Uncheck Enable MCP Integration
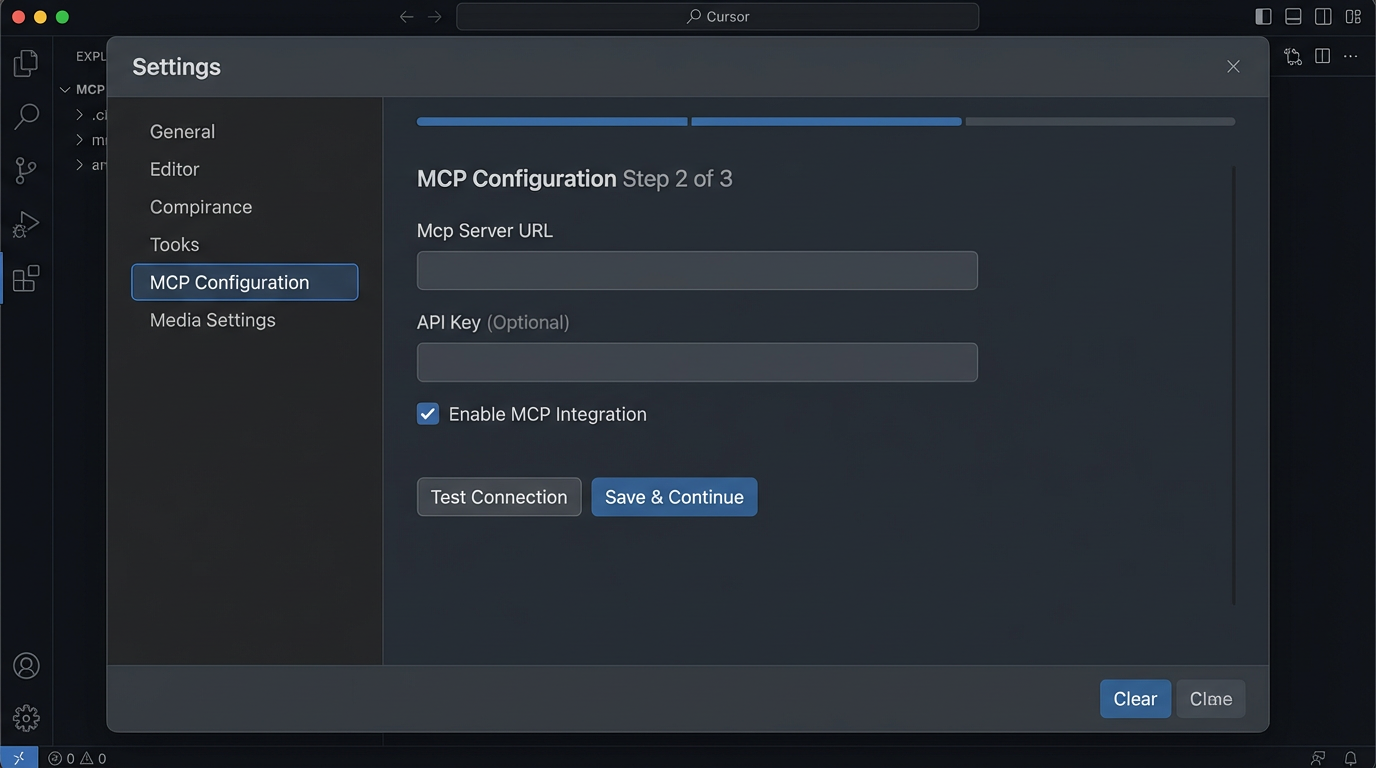1376x768 pixels. point(428,413)
